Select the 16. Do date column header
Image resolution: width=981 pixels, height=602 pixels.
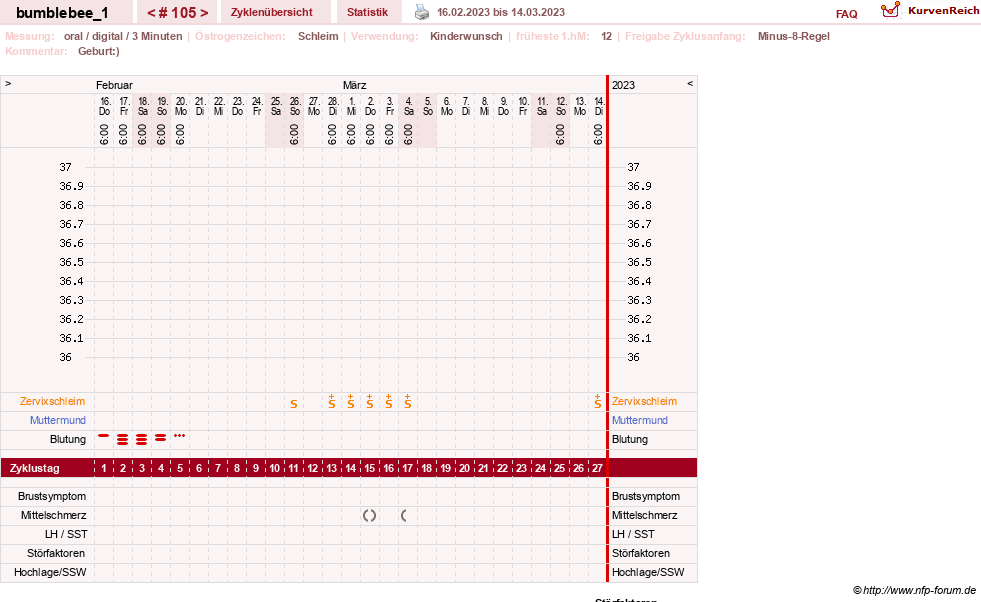[104, 106]
